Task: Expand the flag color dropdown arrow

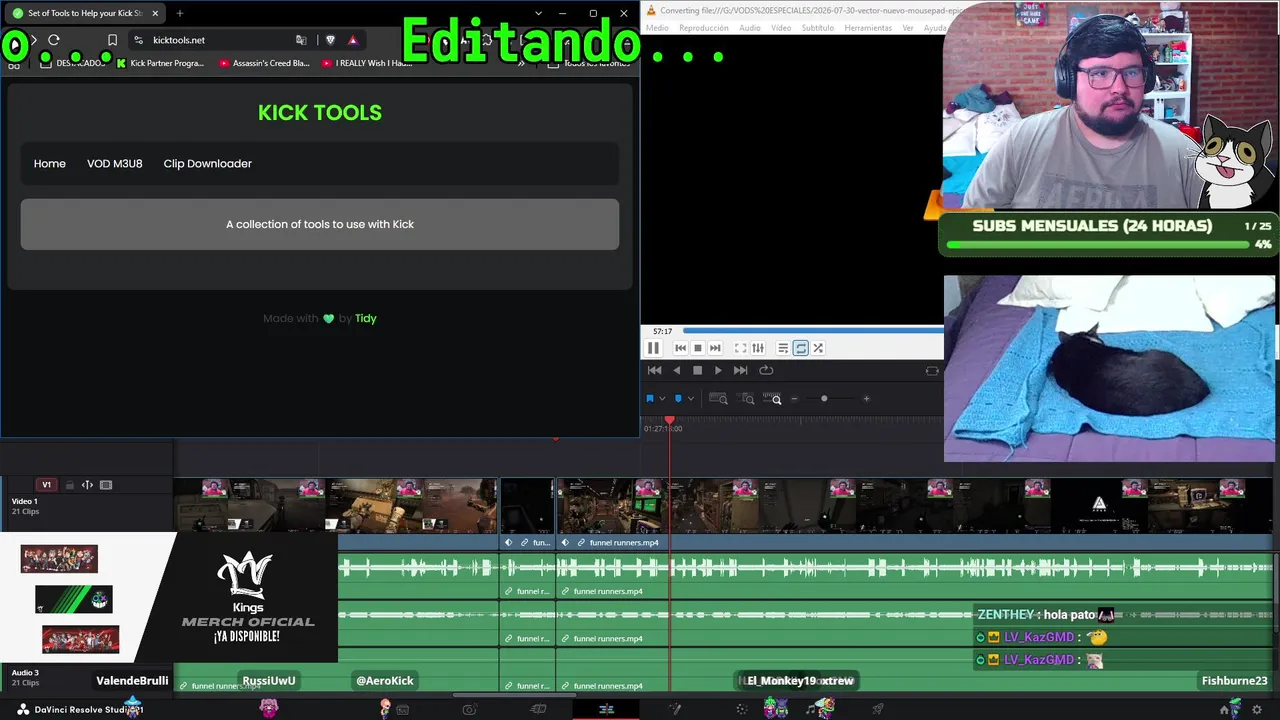Action: 662,399
